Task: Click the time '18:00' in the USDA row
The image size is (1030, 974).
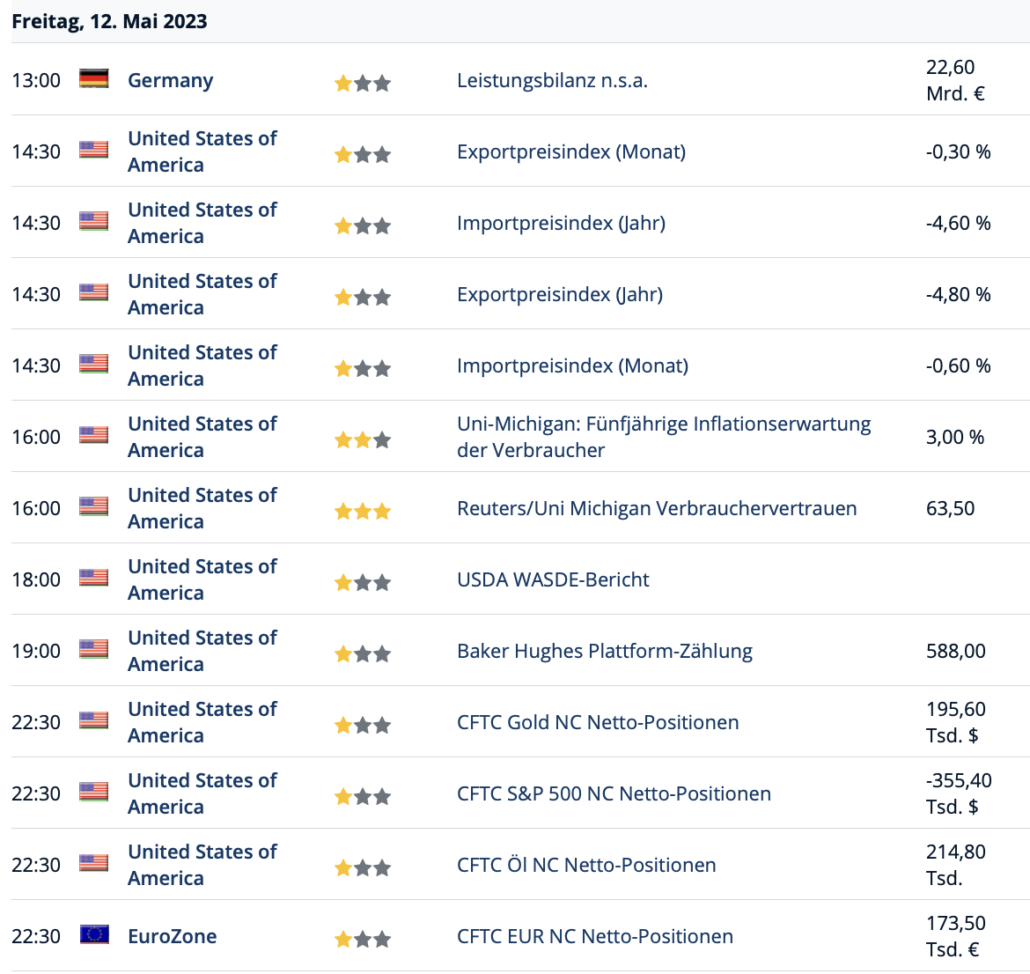Action: [36, 580]
